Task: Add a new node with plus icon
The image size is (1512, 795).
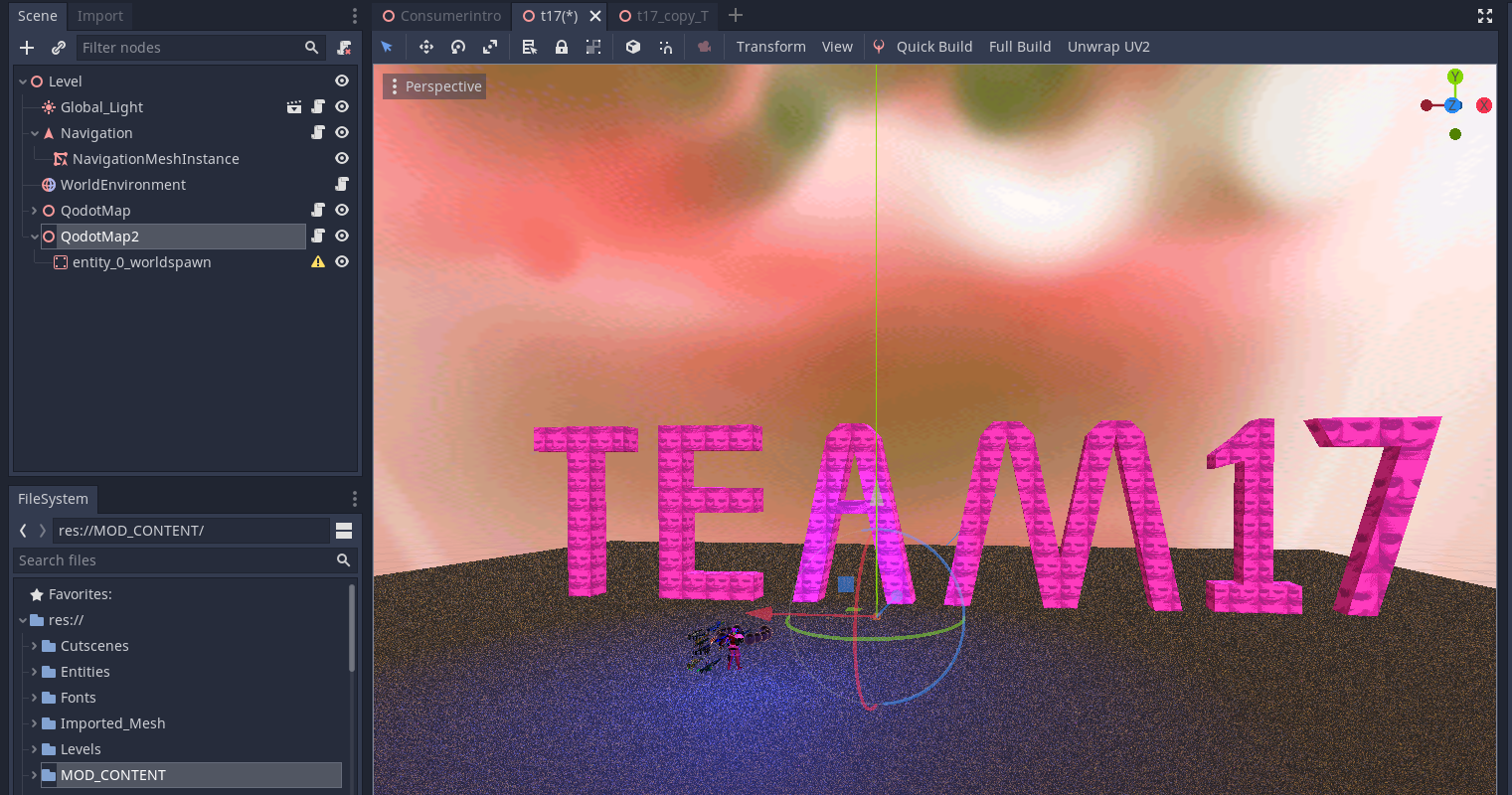Action: [27, 48]
